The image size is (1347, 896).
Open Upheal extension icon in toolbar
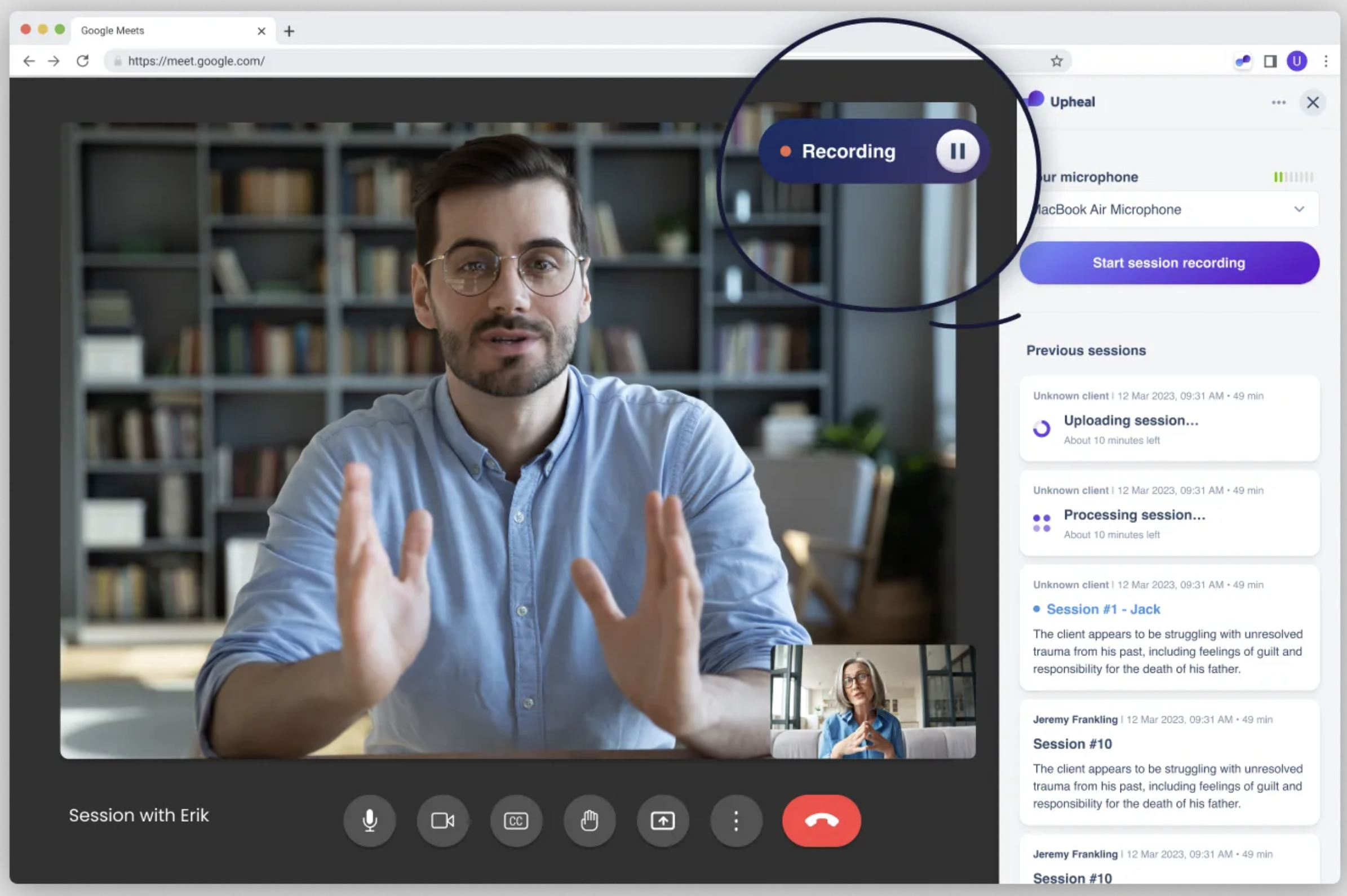(x=1242, y=60)
